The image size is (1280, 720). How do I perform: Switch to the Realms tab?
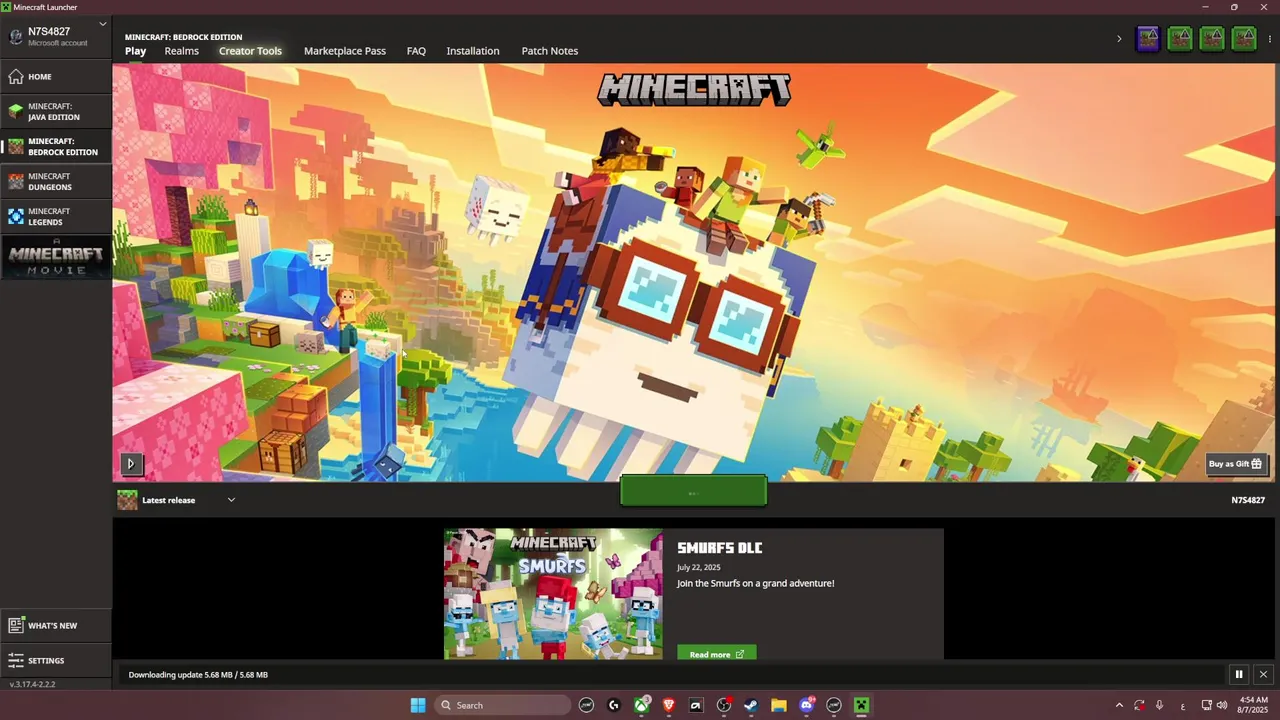[182, 51]
